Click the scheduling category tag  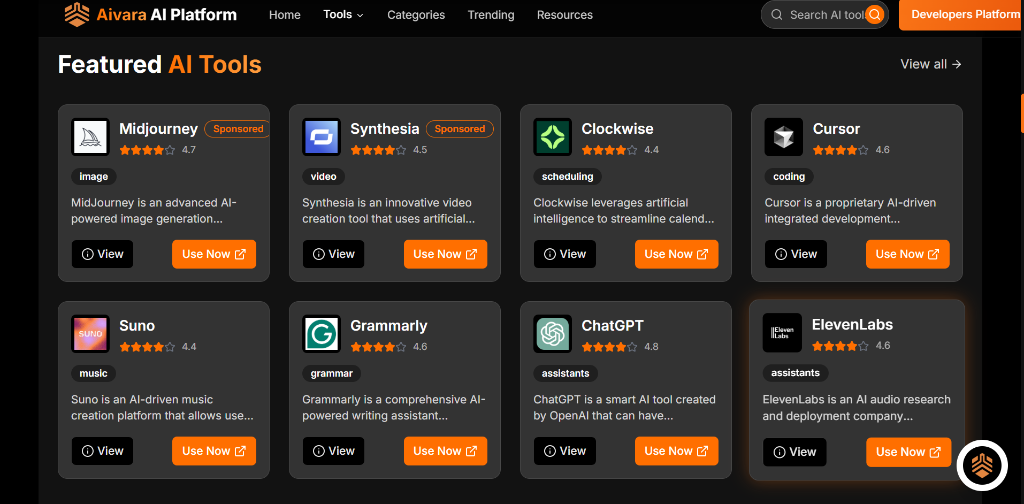pos(568,176)
